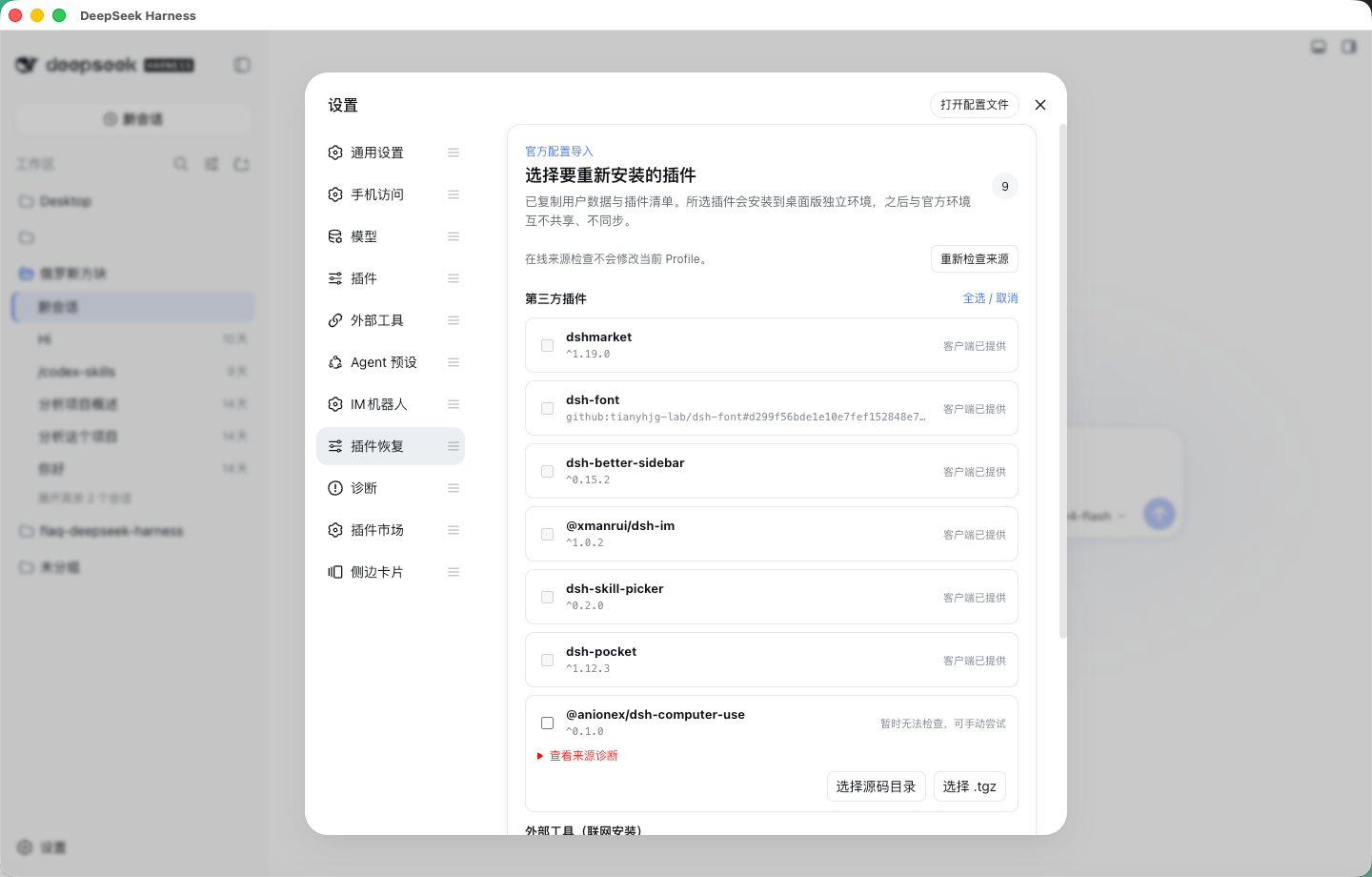This screenshot has height=877, width=1372.
Task: Click drag handle next to 通用设置
Action: [x=454, y=153]
